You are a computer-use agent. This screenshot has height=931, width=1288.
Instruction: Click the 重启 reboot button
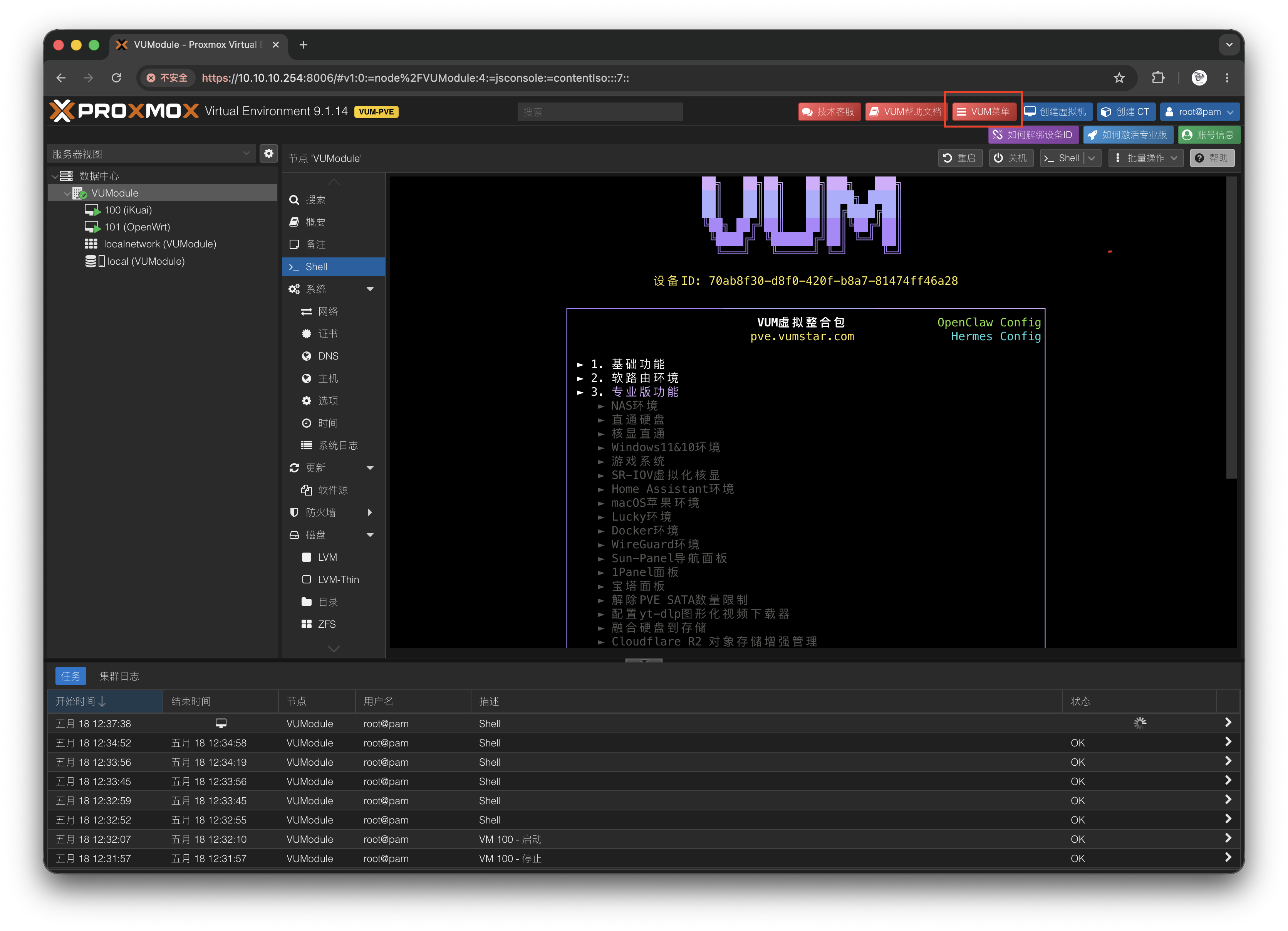pos(960,158)
